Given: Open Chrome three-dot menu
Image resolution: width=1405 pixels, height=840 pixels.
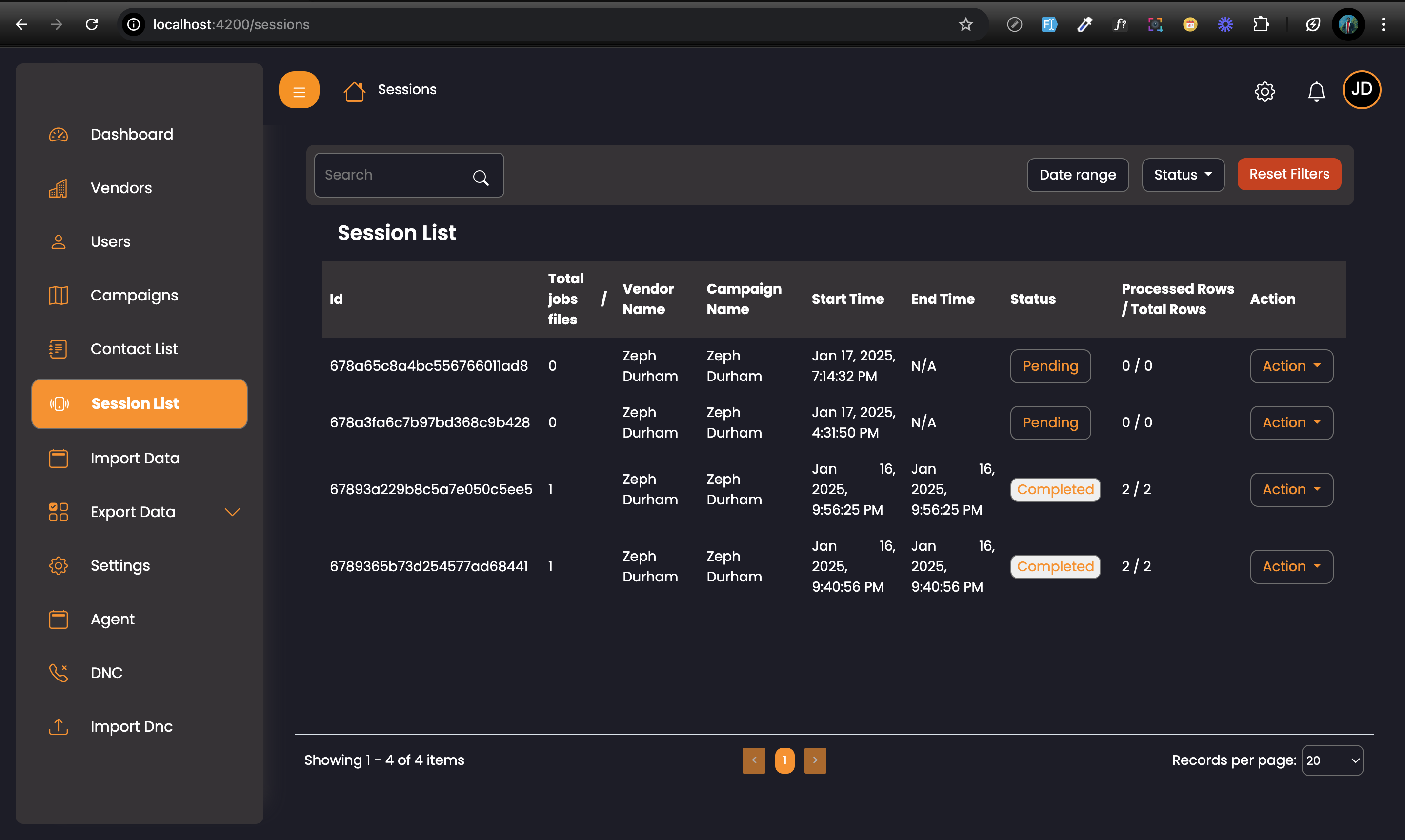Looking at the screenshot, I should pos(1384,24).
